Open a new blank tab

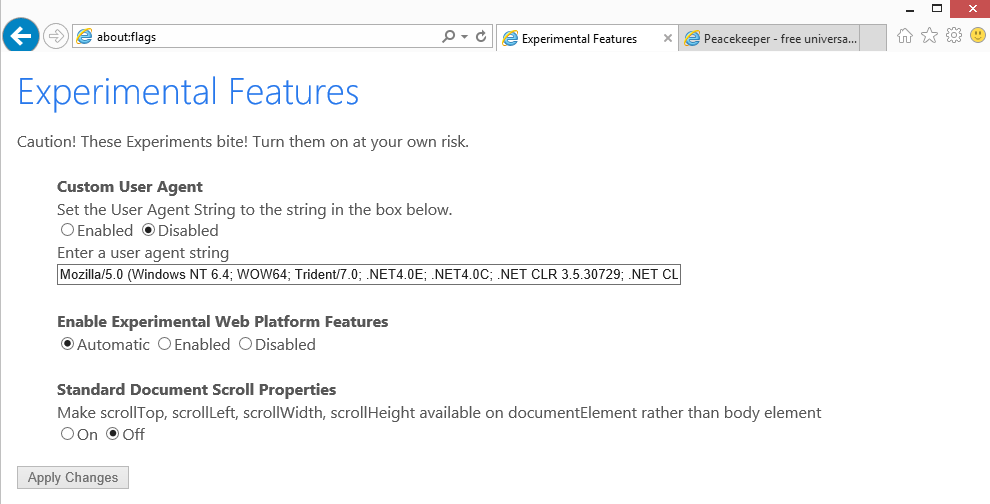(874, 39)
